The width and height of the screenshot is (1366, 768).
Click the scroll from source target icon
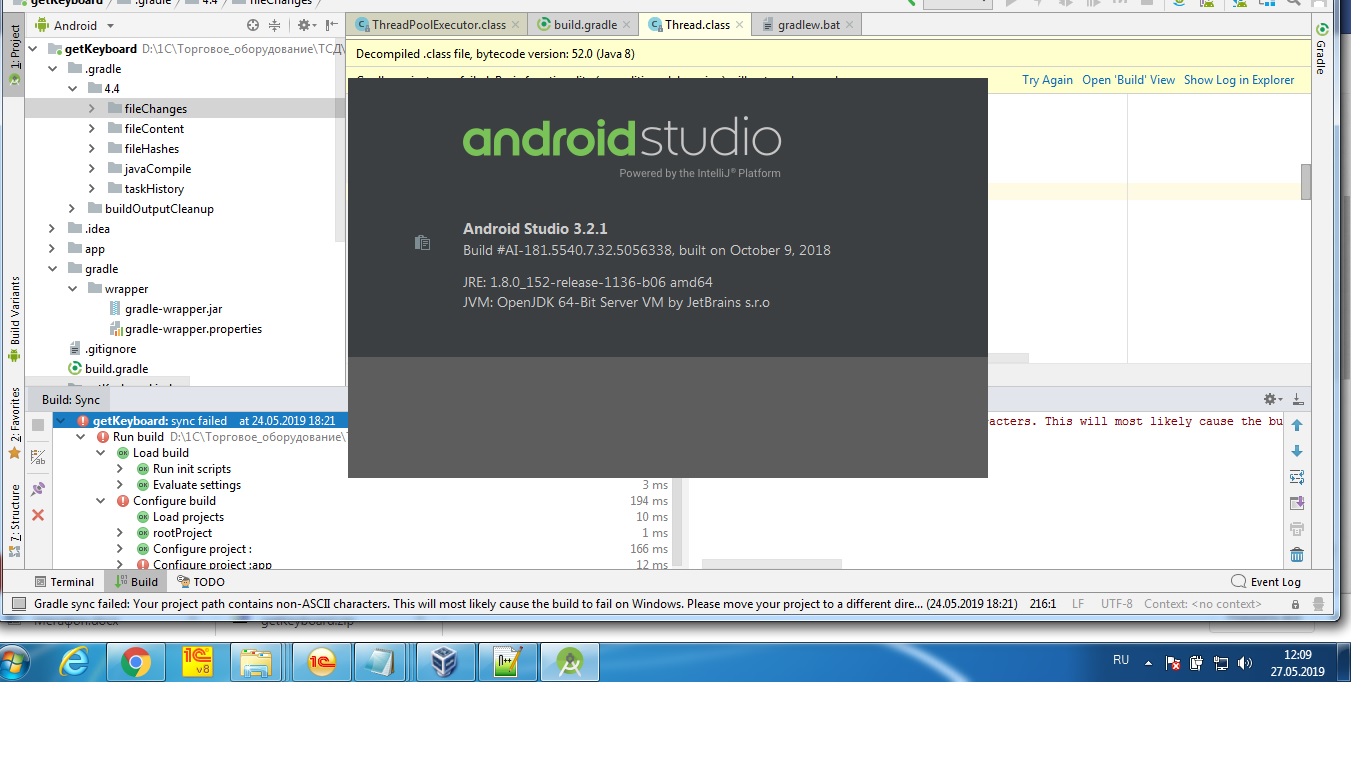253,25
